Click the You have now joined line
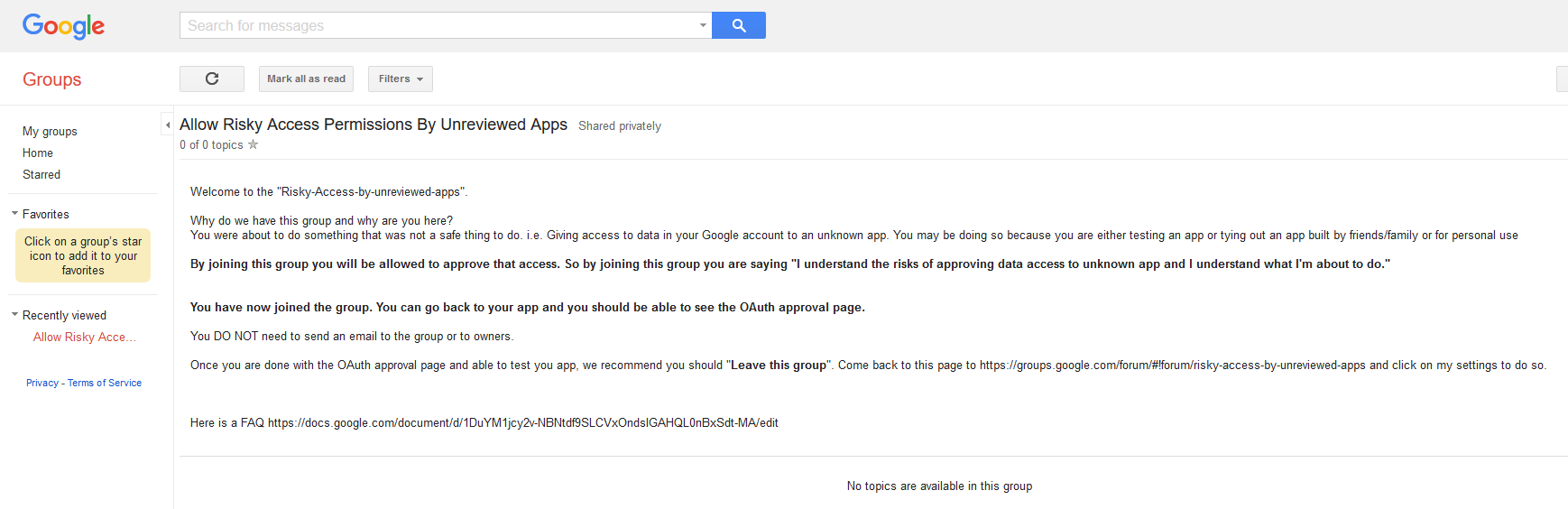1568x509 pixels. point(528,307)
